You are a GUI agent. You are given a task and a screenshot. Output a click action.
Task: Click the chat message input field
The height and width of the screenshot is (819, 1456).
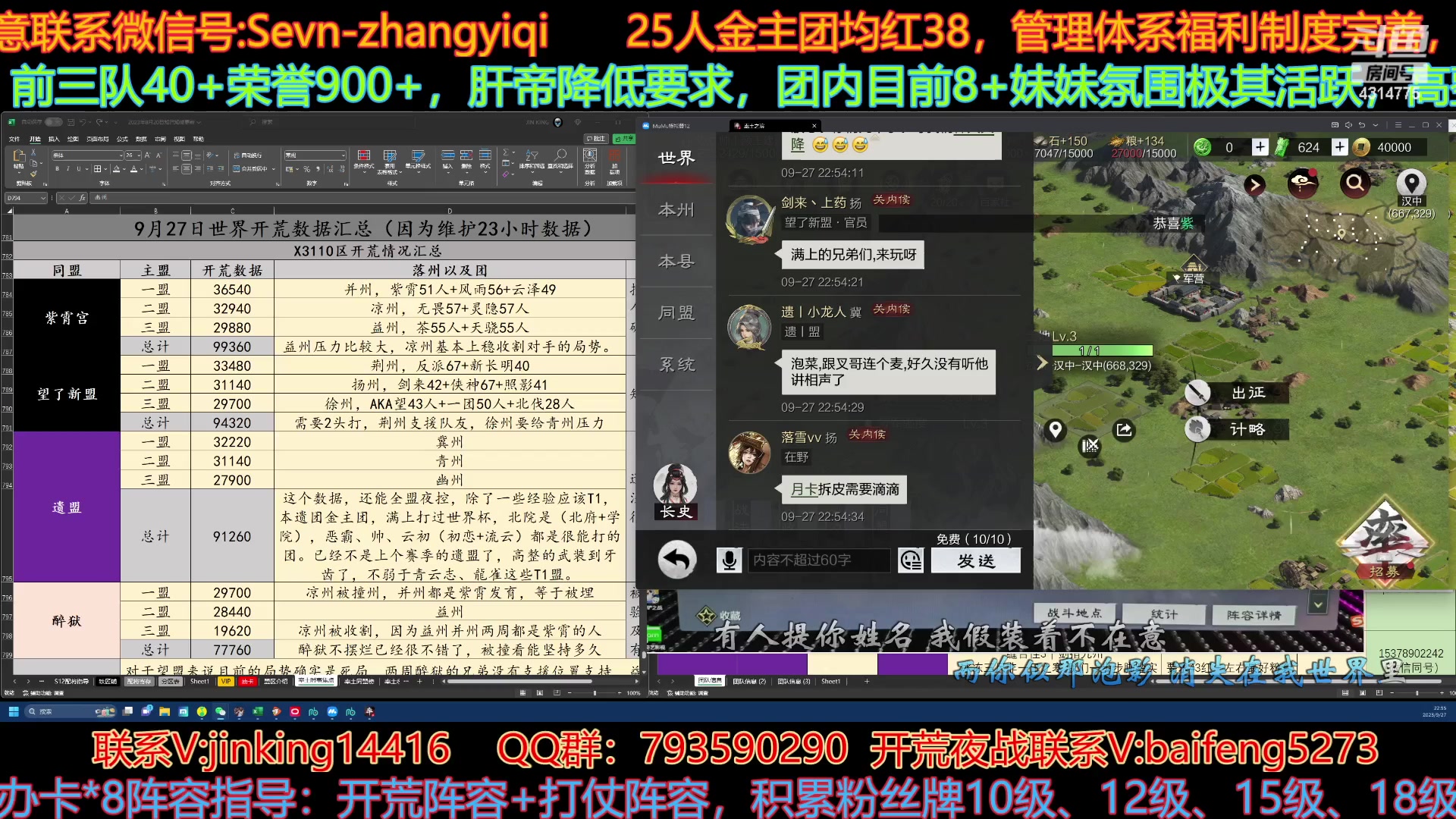click(817, 560)
